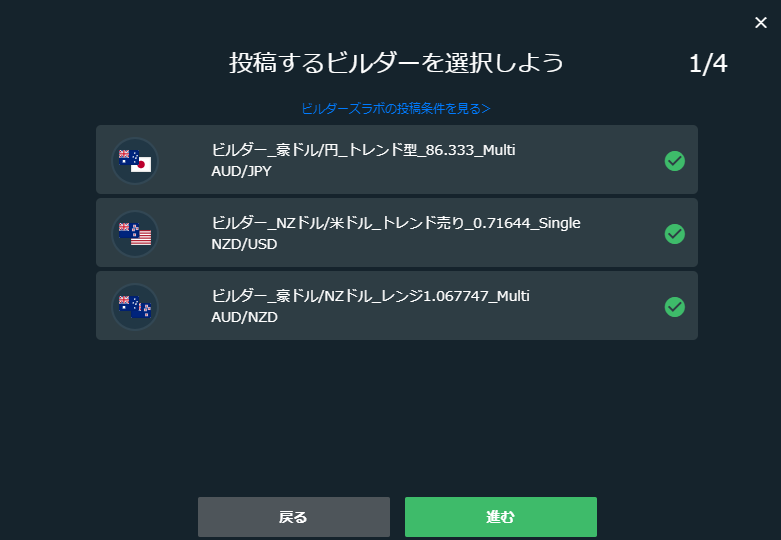The image size is (781, 540).
Task: Toggle the checkmark for NZドル/米ドル builder
Action: click(x=674, y=234)
